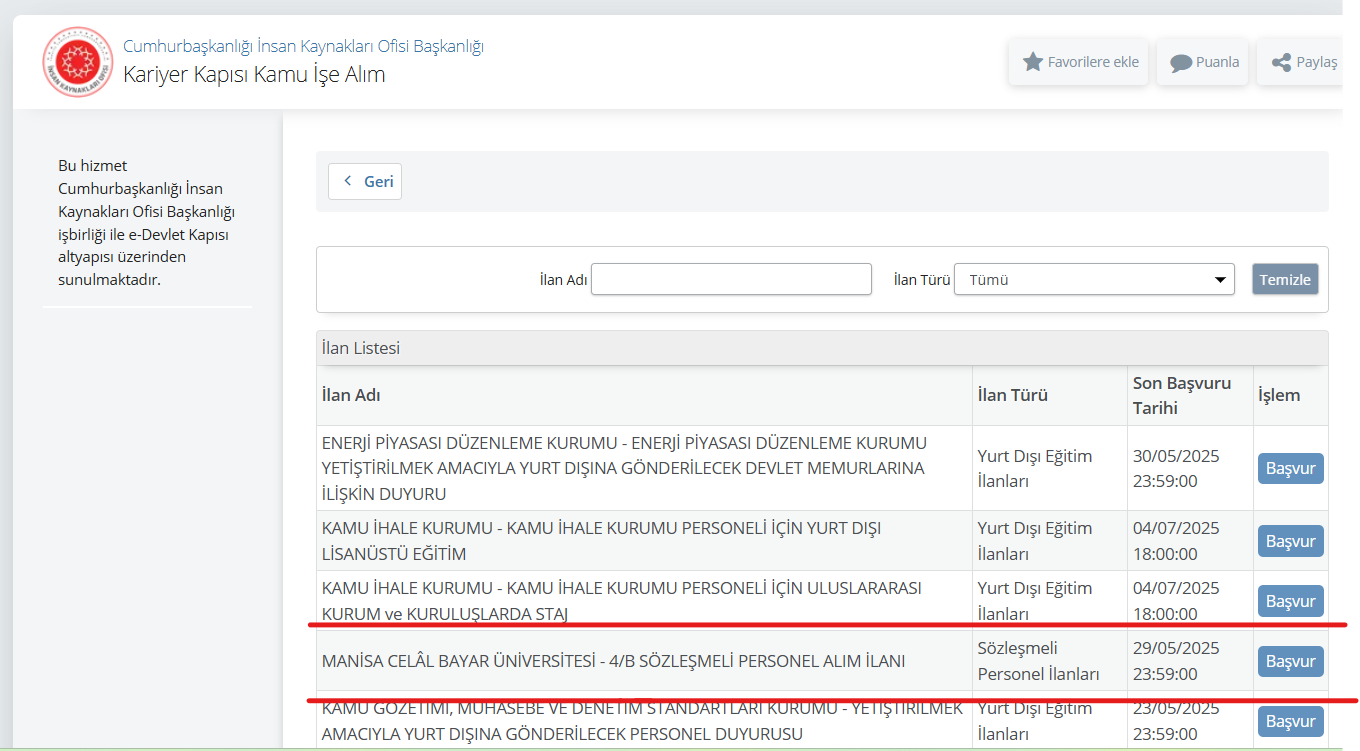Apply to Kamu İhale Lisanüstü Eğitim listing

(1291, 541)
